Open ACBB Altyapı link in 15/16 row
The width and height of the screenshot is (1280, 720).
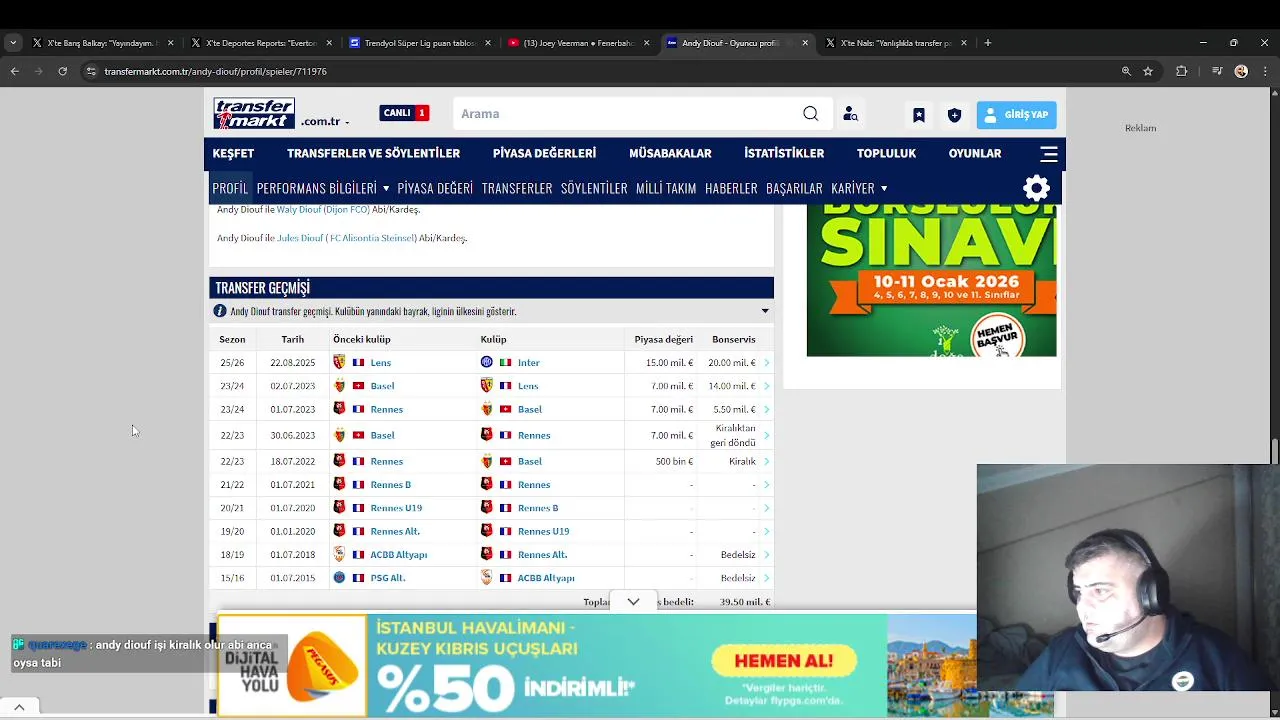tap(546, 577)
